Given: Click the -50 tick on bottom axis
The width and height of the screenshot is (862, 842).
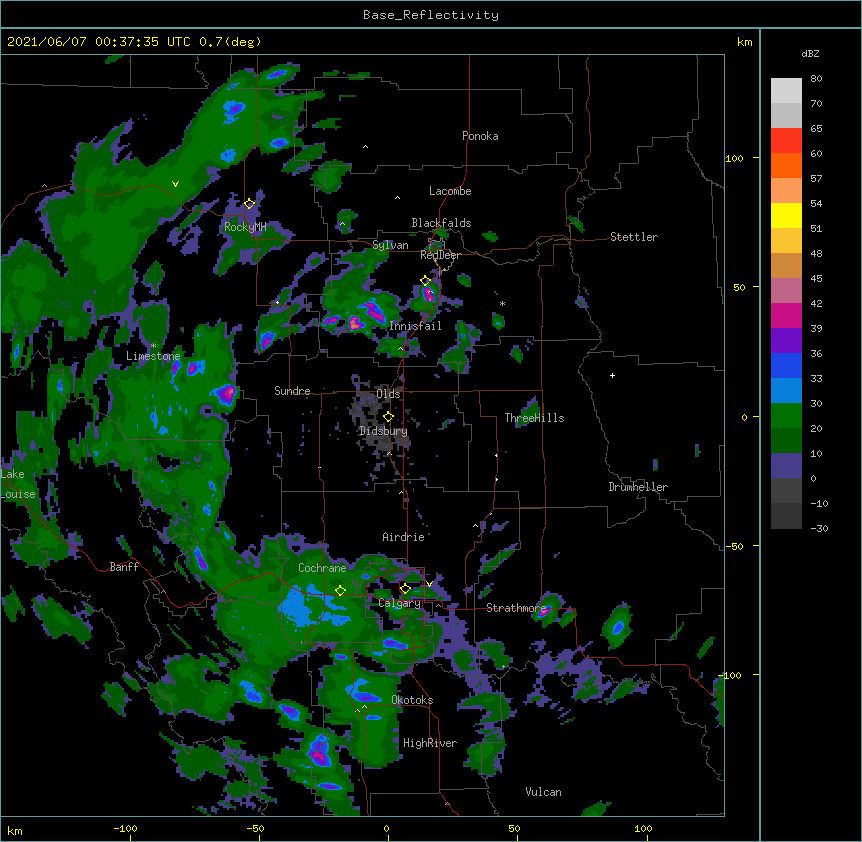Looking at the screenshot, I should click(x=255, y=828).
